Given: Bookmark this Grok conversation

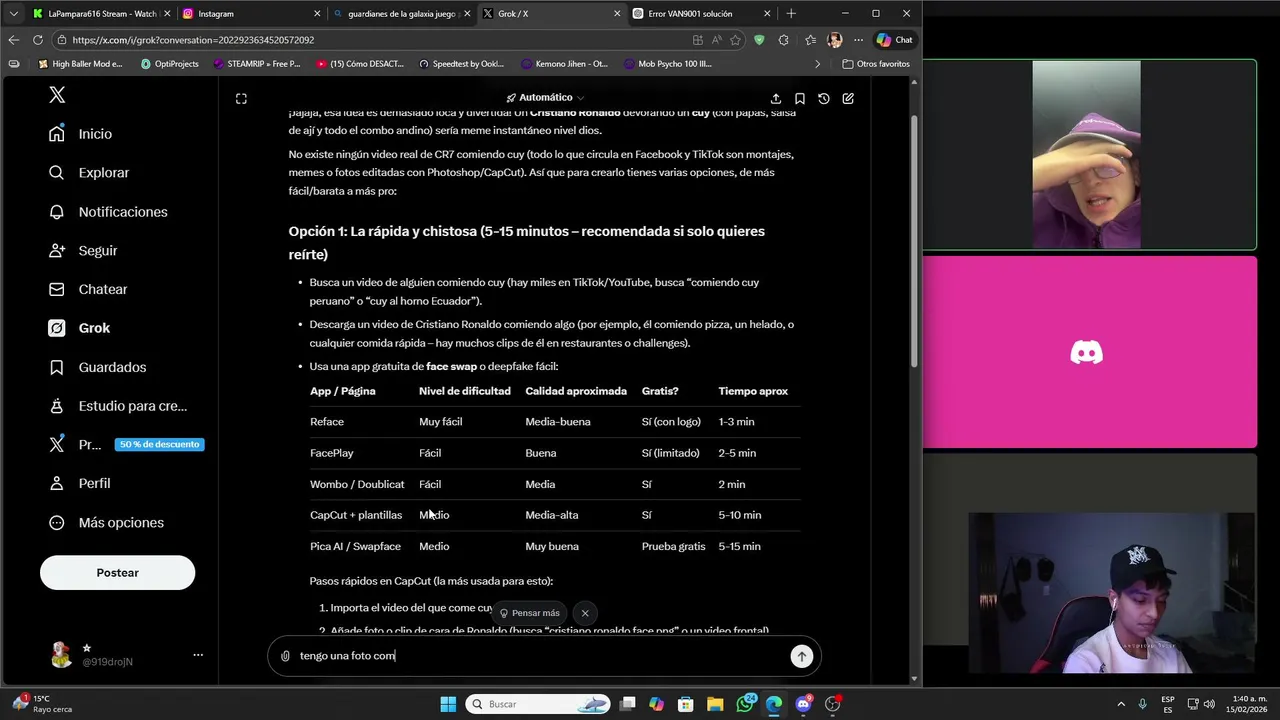Looking at the screenshot, I should tap(800, 99).
